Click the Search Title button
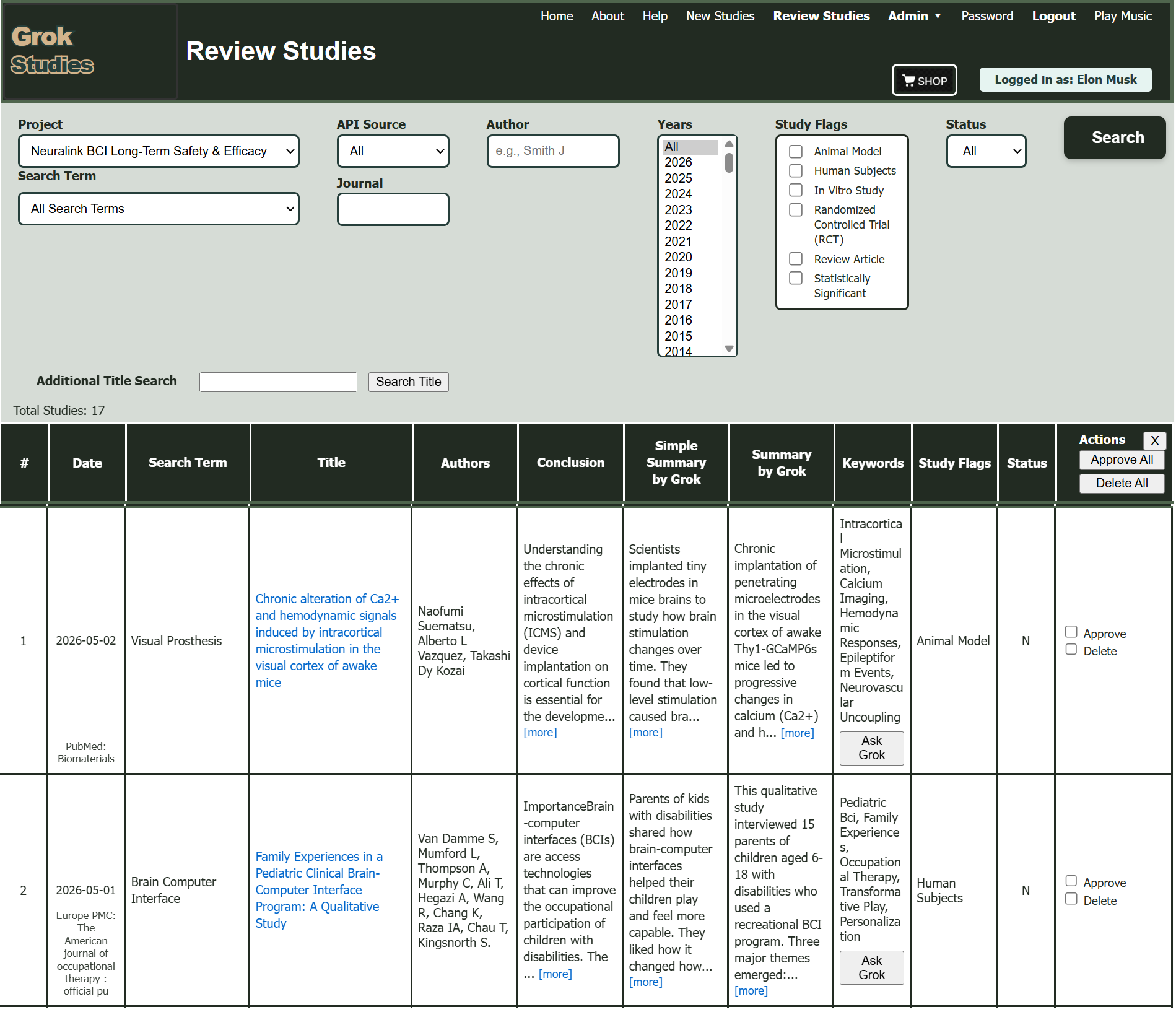 tap(408, 382)
